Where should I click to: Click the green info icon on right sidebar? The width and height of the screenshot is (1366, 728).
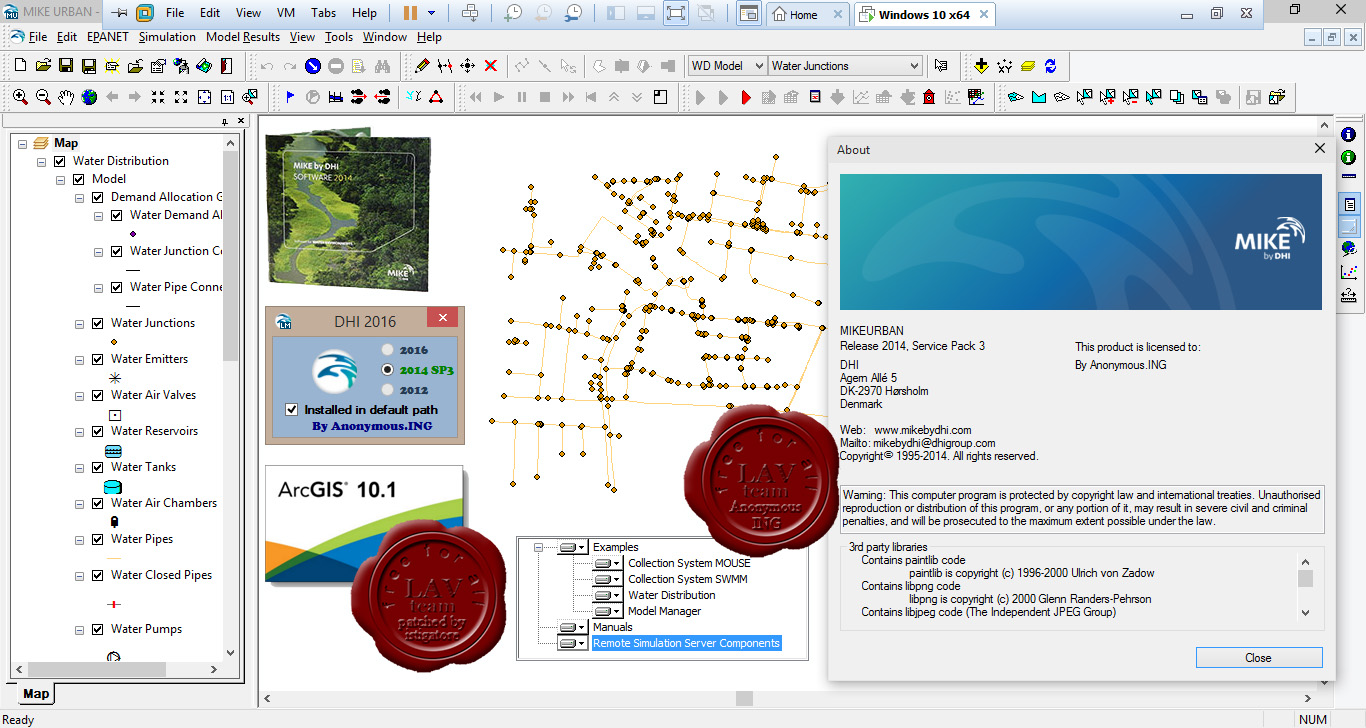click(x=1348, y=157)
